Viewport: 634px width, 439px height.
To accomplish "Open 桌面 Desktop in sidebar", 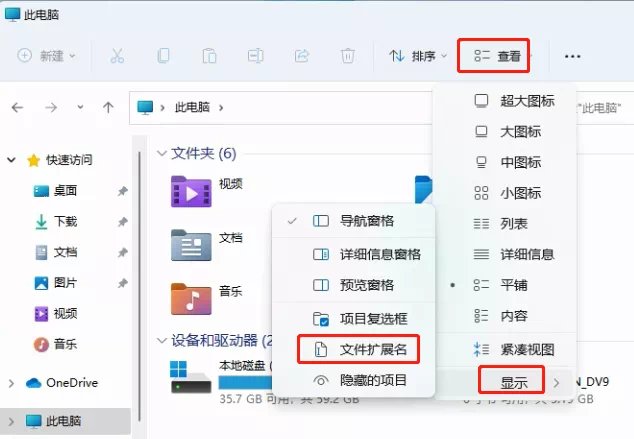I will pyautogui.click(x=55, y=190).
